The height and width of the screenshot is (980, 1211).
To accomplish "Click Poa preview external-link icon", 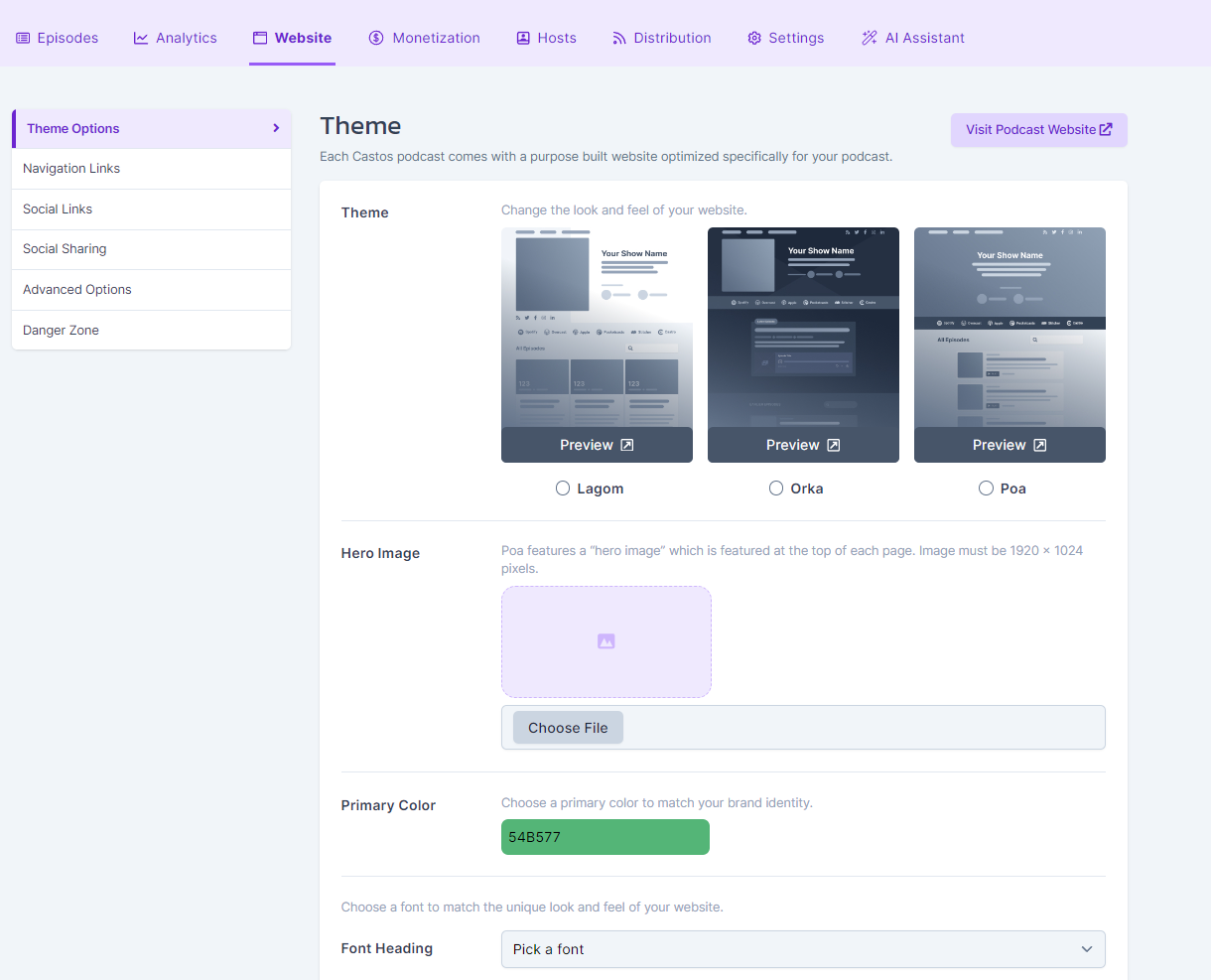I will pos(1040,445).
